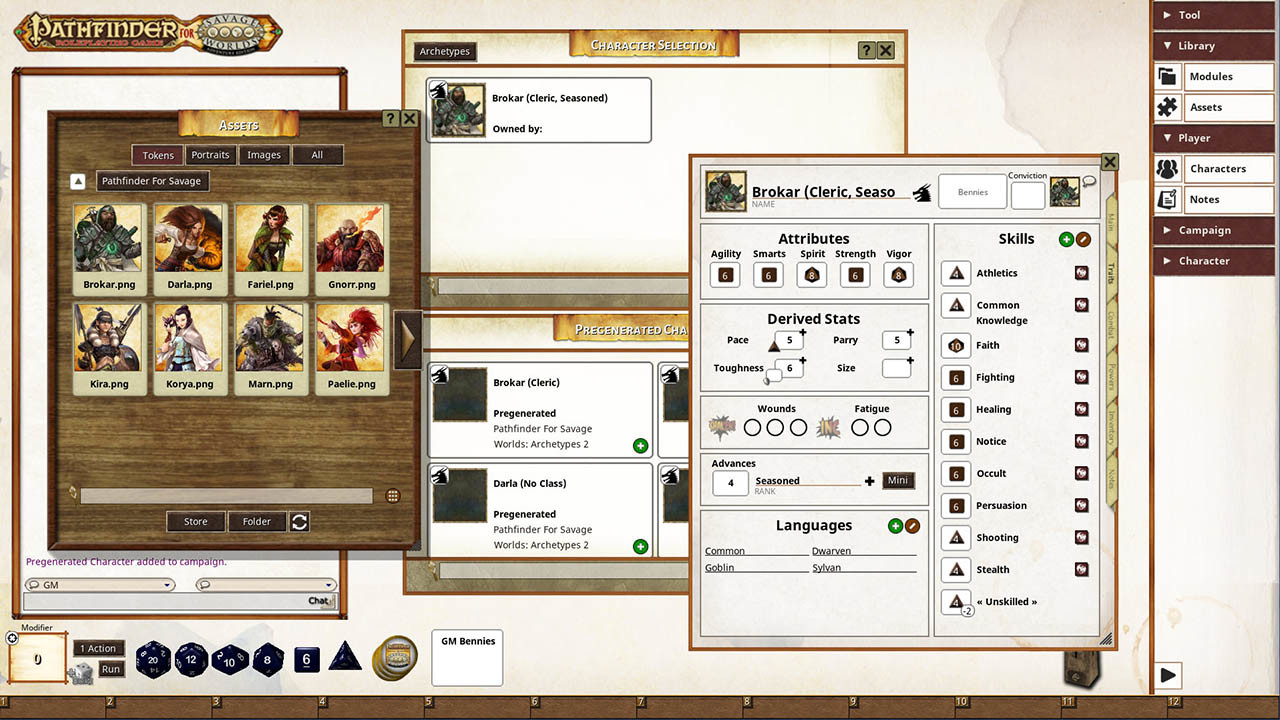The height and width of the screenshot is (720, 1280).
Task: Expand the Campaign sidebar section
Action: (1213, 230)
